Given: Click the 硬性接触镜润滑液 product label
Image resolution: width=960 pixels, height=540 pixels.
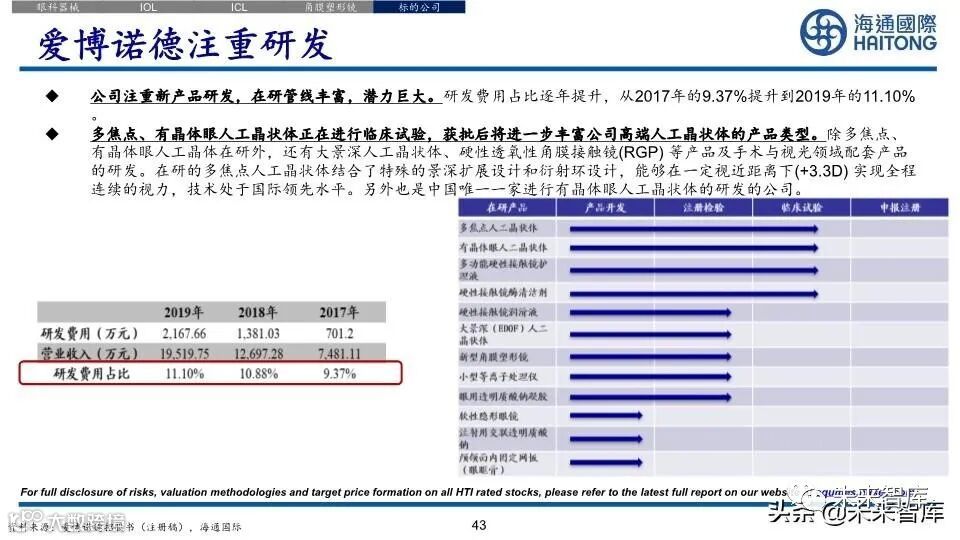Looking at the screenshot, I should click(498, 312).
